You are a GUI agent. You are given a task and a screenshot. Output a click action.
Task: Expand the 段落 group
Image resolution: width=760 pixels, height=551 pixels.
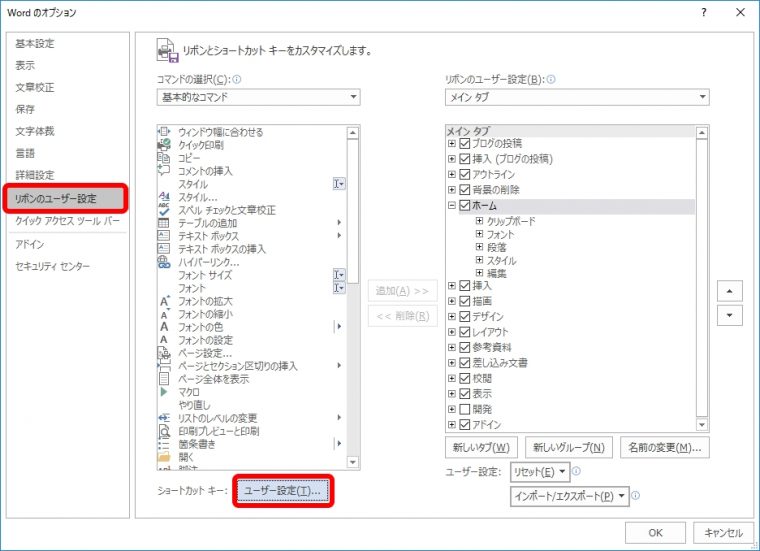(479, 247)
